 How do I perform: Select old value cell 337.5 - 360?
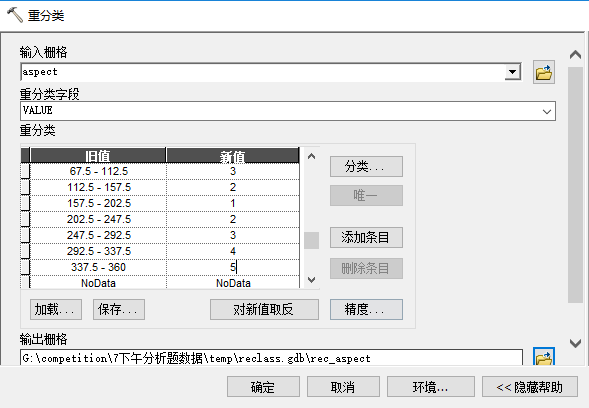click(x=98, y=267)
